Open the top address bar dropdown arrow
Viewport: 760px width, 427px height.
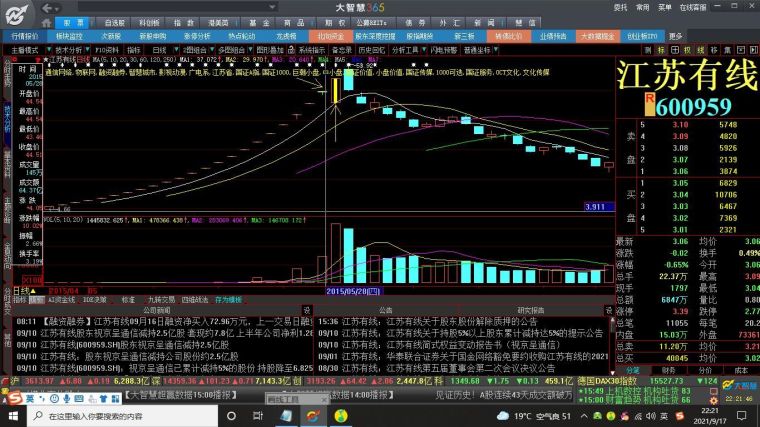coord(272,7)
